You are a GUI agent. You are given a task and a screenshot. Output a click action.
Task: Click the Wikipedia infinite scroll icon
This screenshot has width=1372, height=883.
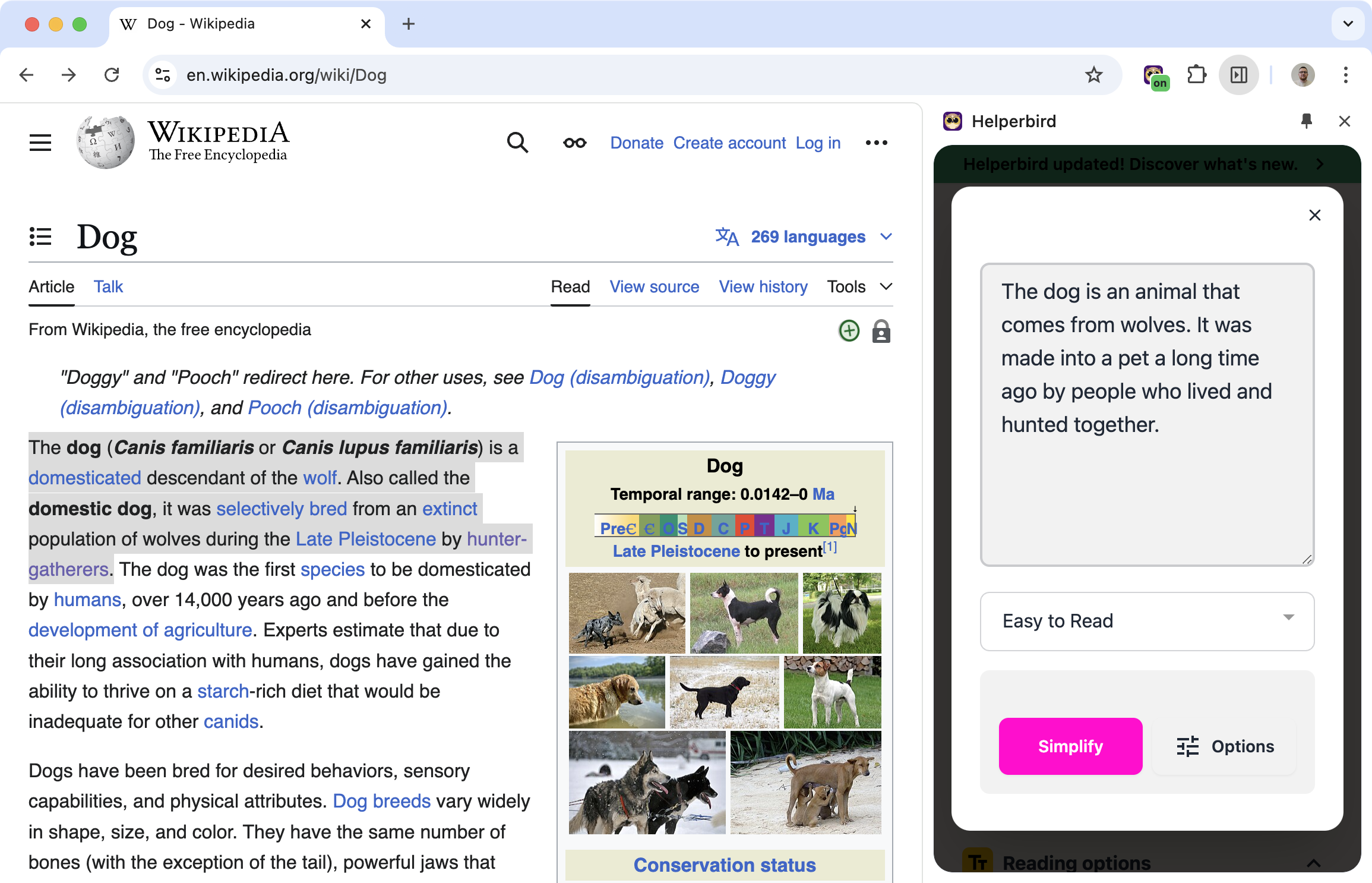pos(574,142)
